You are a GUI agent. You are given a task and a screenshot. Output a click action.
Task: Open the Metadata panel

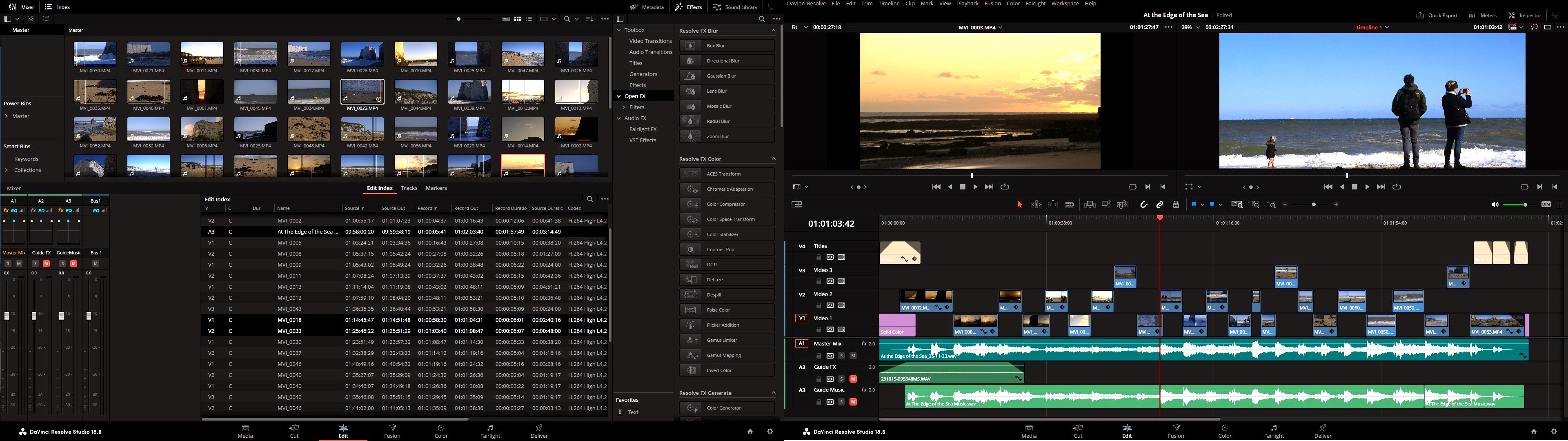[647, 7]
